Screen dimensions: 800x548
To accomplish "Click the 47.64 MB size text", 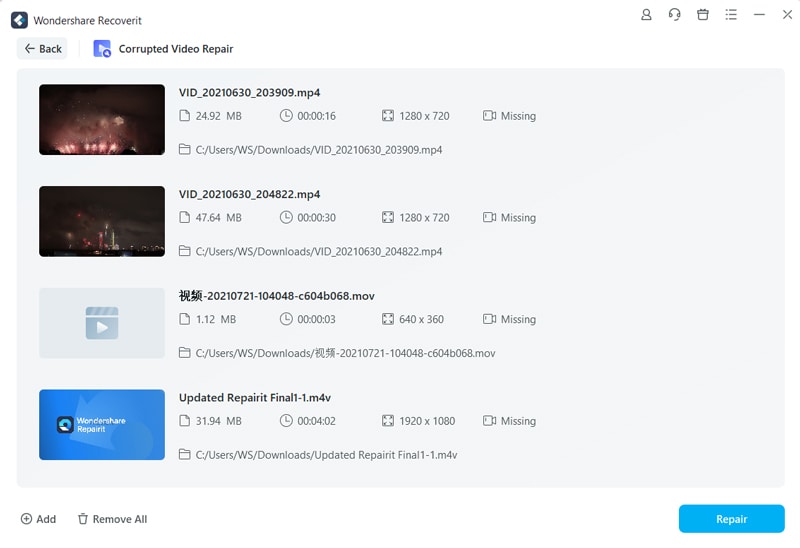I will coord(218,218).
